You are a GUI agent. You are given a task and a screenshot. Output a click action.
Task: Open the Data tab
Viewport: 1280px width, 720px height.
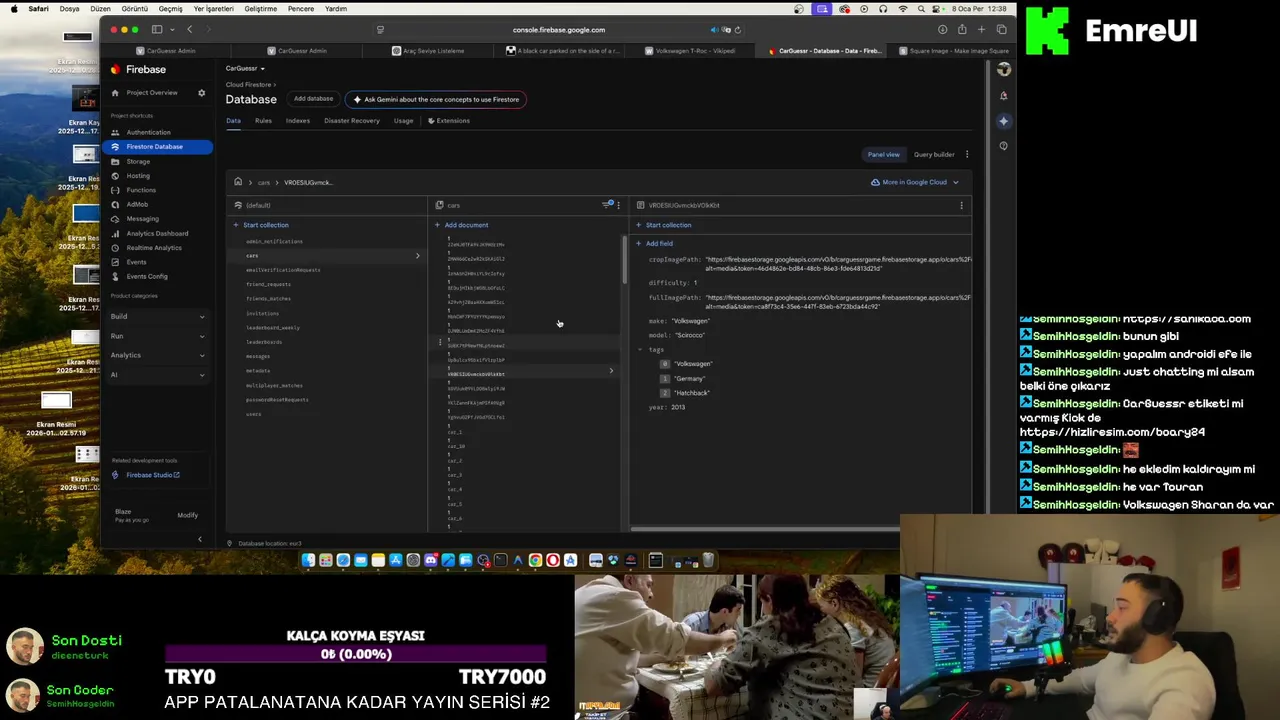(233, 121)
